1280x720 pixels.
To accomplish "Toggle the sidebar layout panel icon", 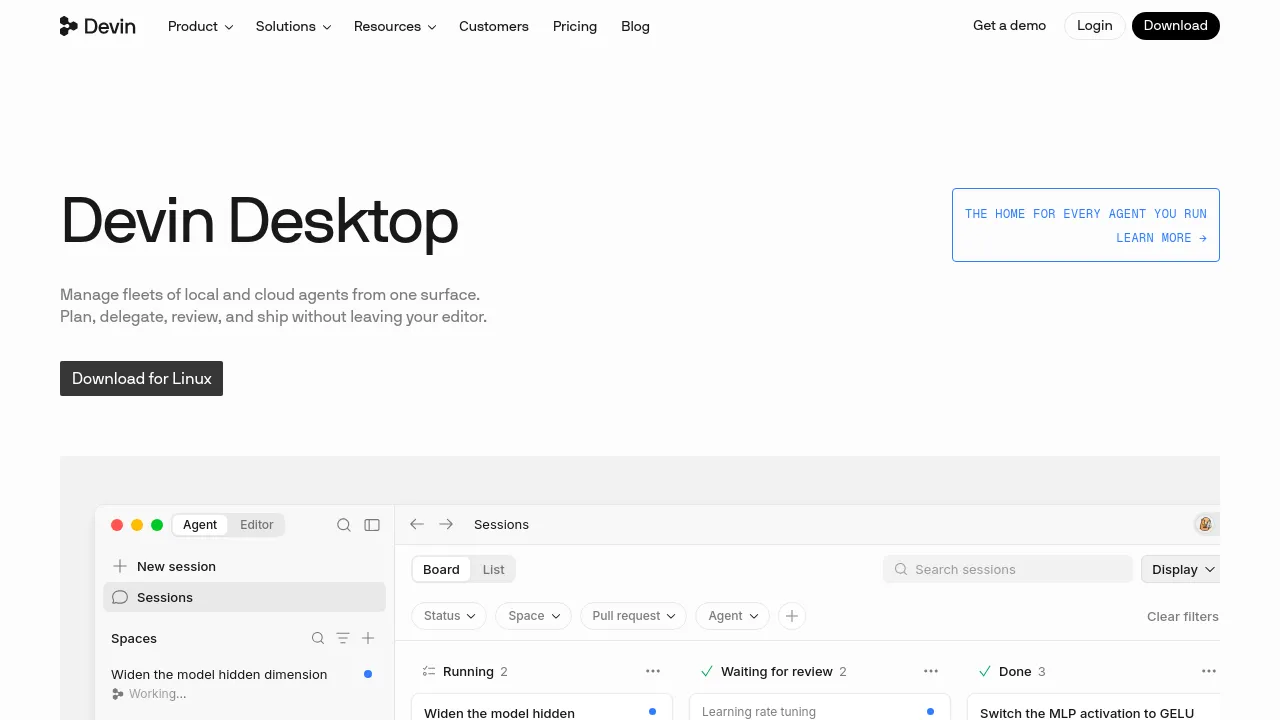I will coord(372,525).
